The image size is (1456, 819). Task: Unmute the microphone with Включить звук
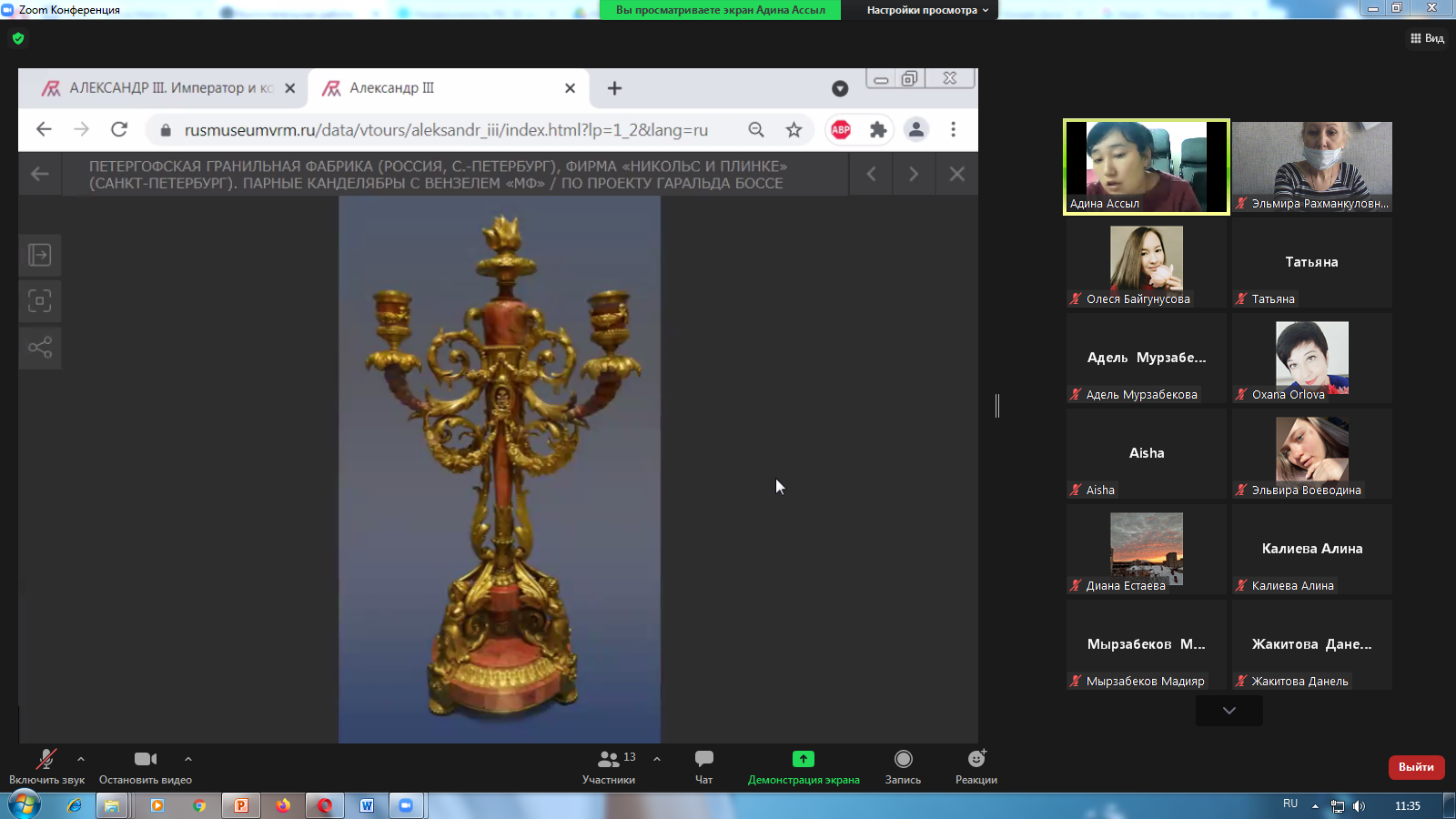click(46, 767)
